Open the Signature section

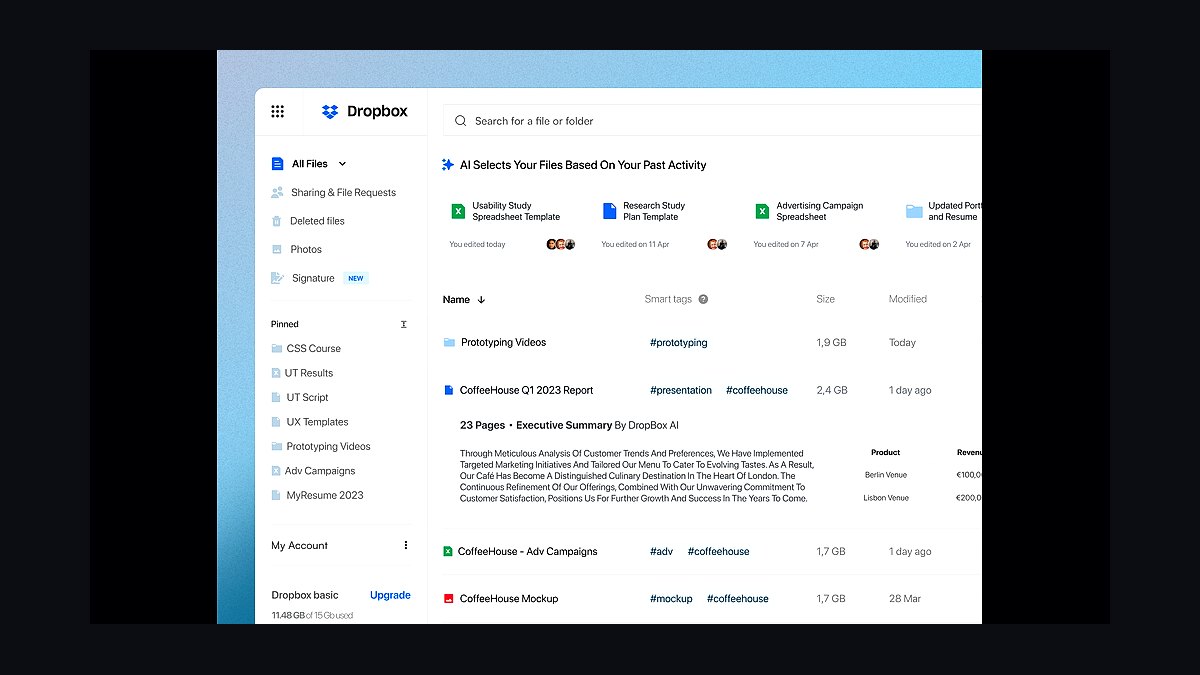(x=313, y=278)
